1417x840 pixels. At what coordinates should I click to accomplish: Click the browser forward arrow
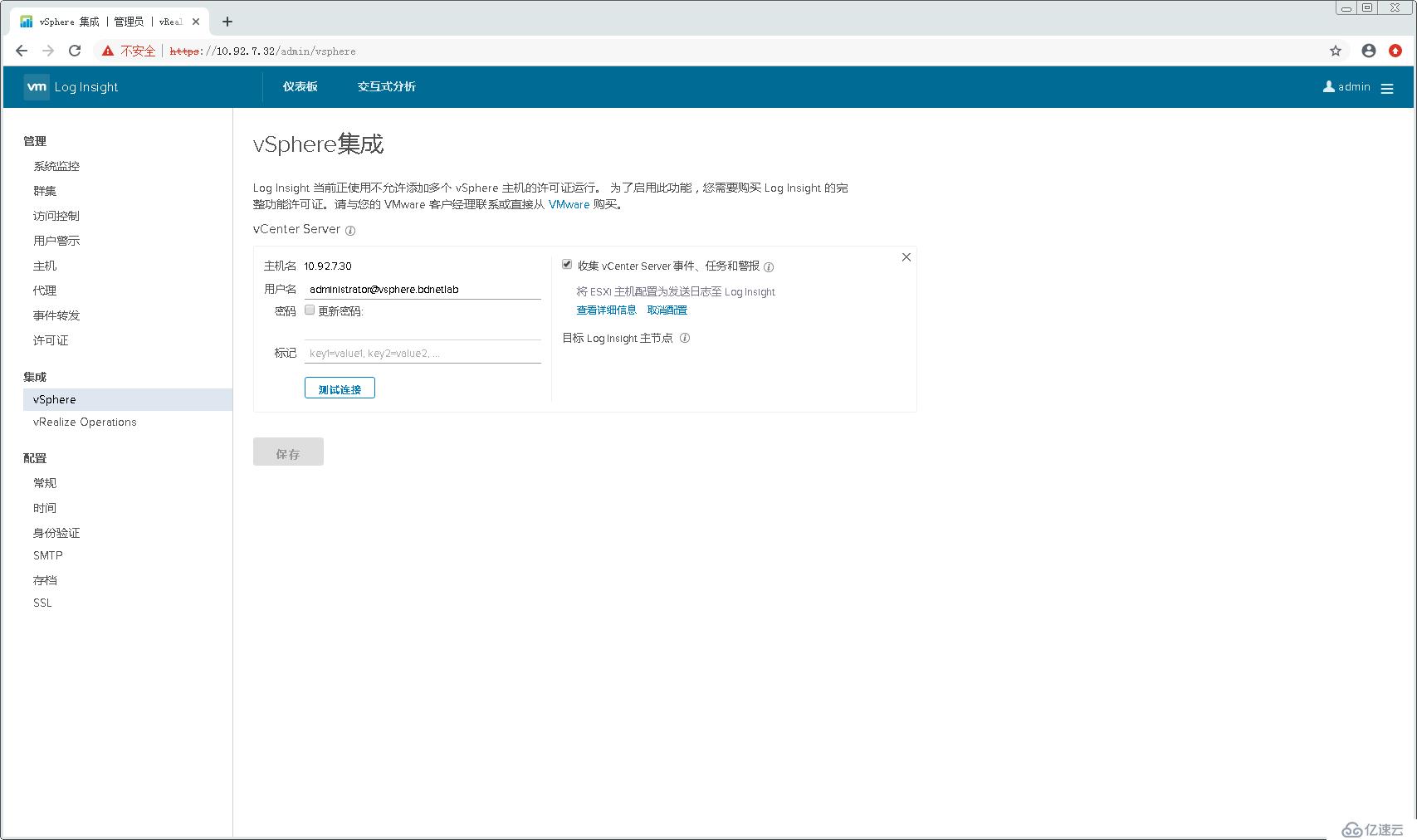point(48,51)
